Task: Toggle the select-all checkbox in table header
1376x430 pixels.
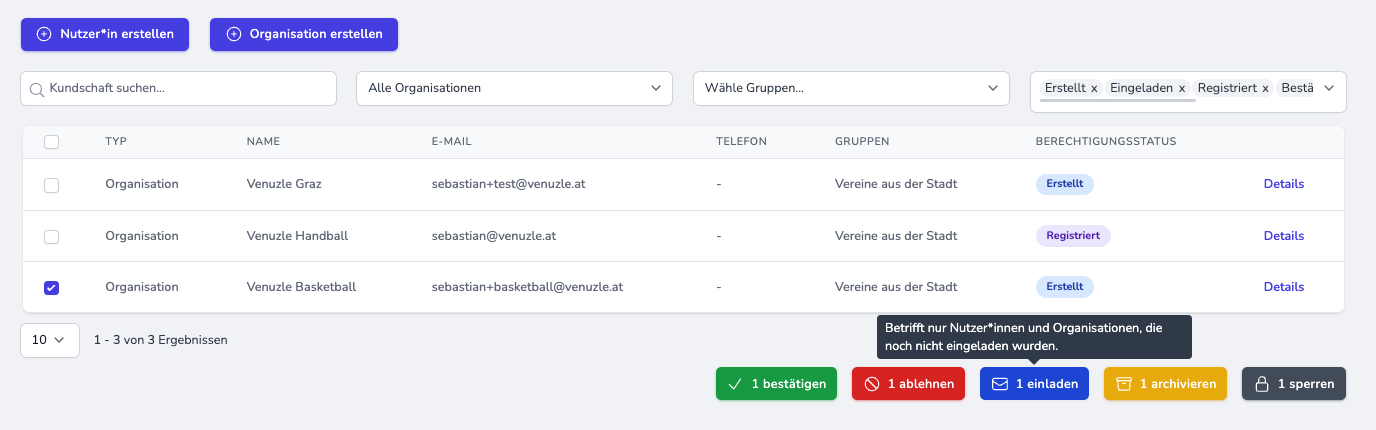Action: pyautogui.click(x=52, y=142)
